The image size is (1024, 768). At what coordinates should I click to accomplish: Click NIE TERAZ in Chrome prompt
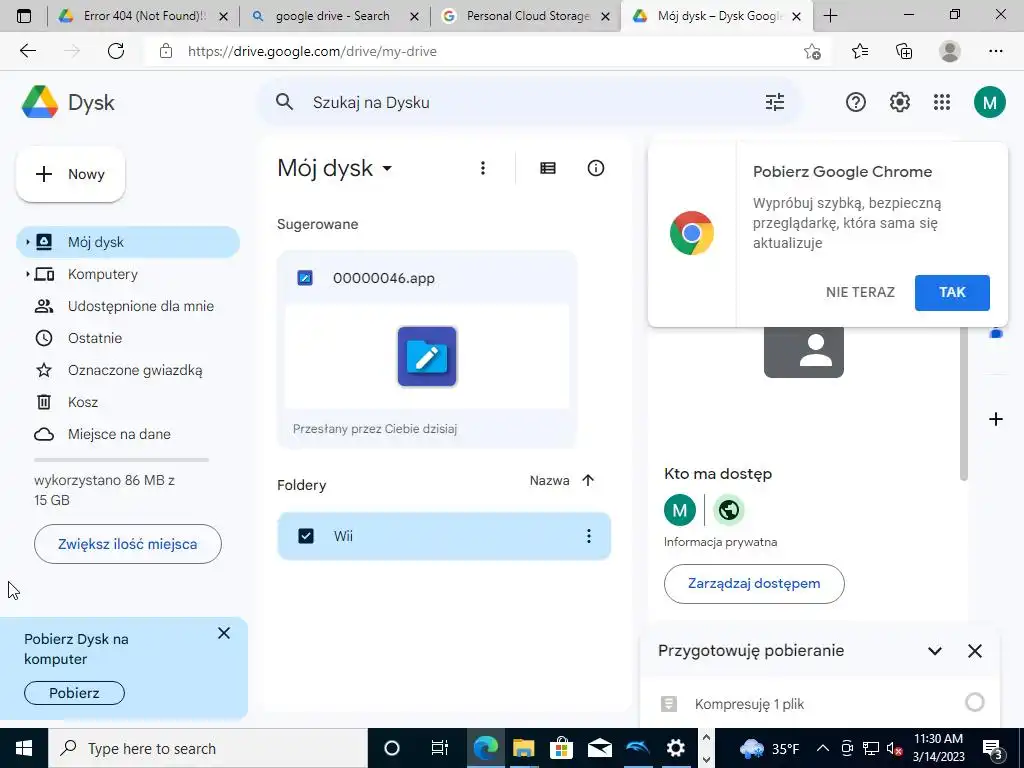click(x=860, y=293)
